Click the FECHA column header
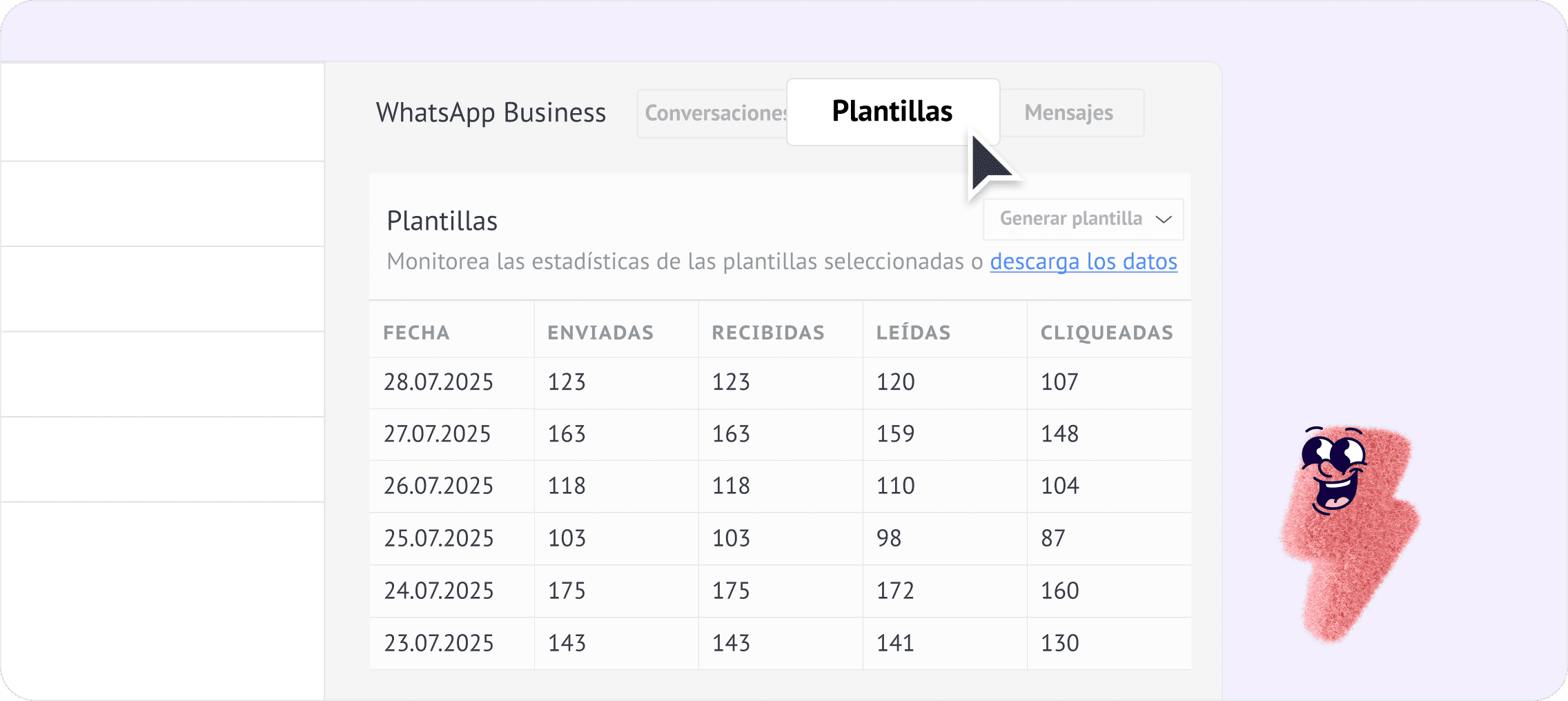Screen dimensions: 1568x701 pyautogui.click(x=416, y=333)
